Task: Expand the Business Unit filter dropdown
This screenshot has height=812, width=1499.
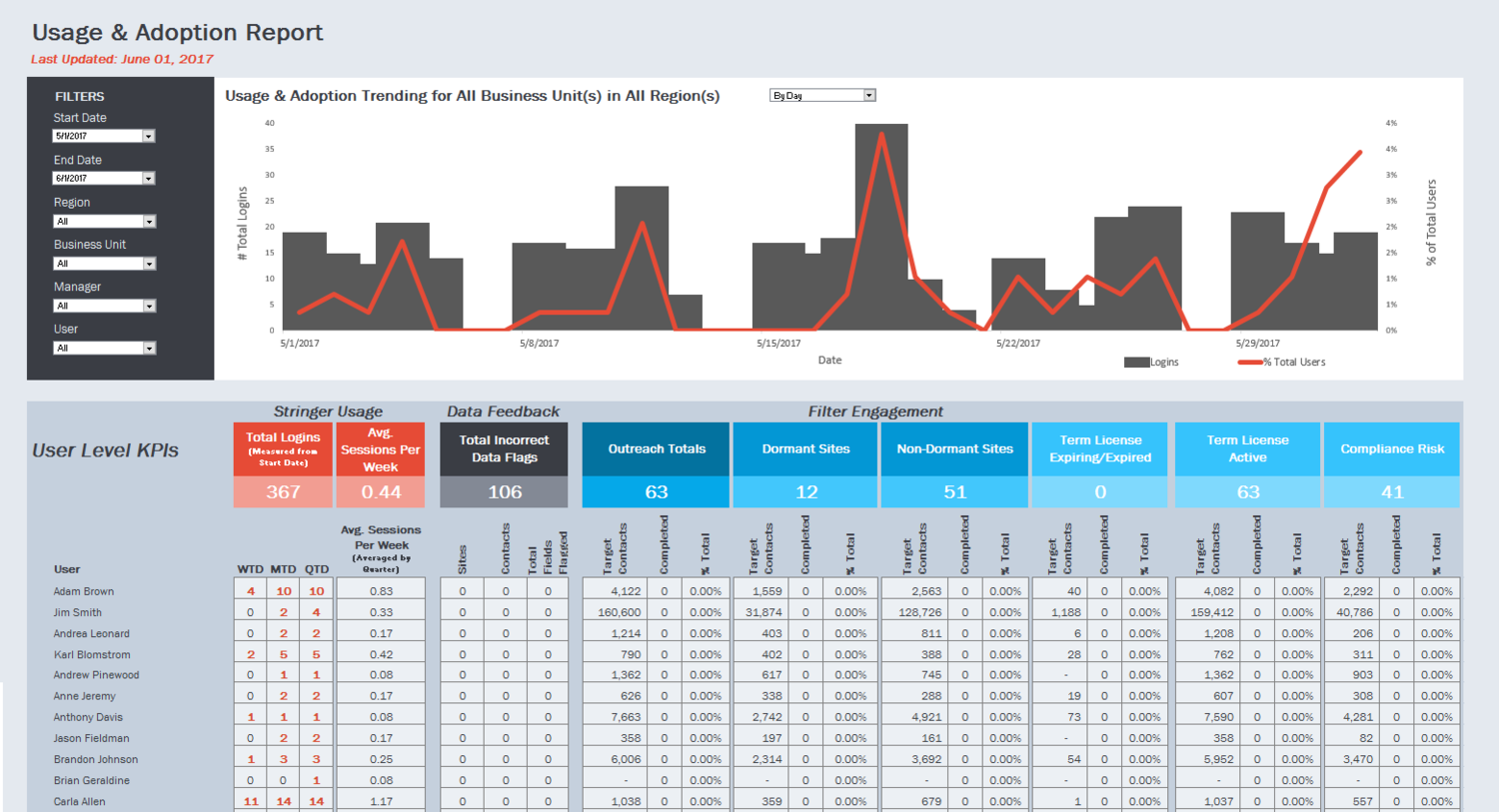Action: (x=149, y=264)
